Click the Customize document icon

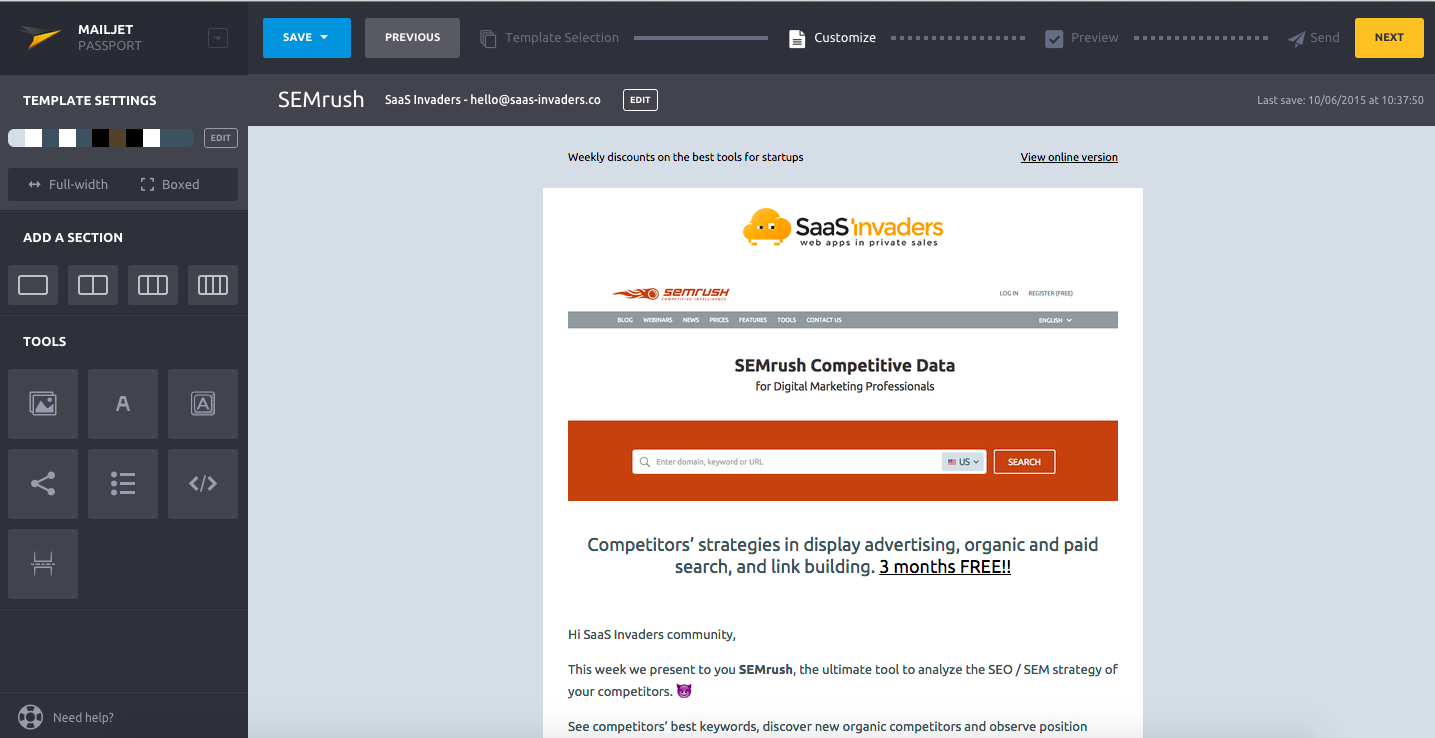pyautogui.click(x=797, y=38)
